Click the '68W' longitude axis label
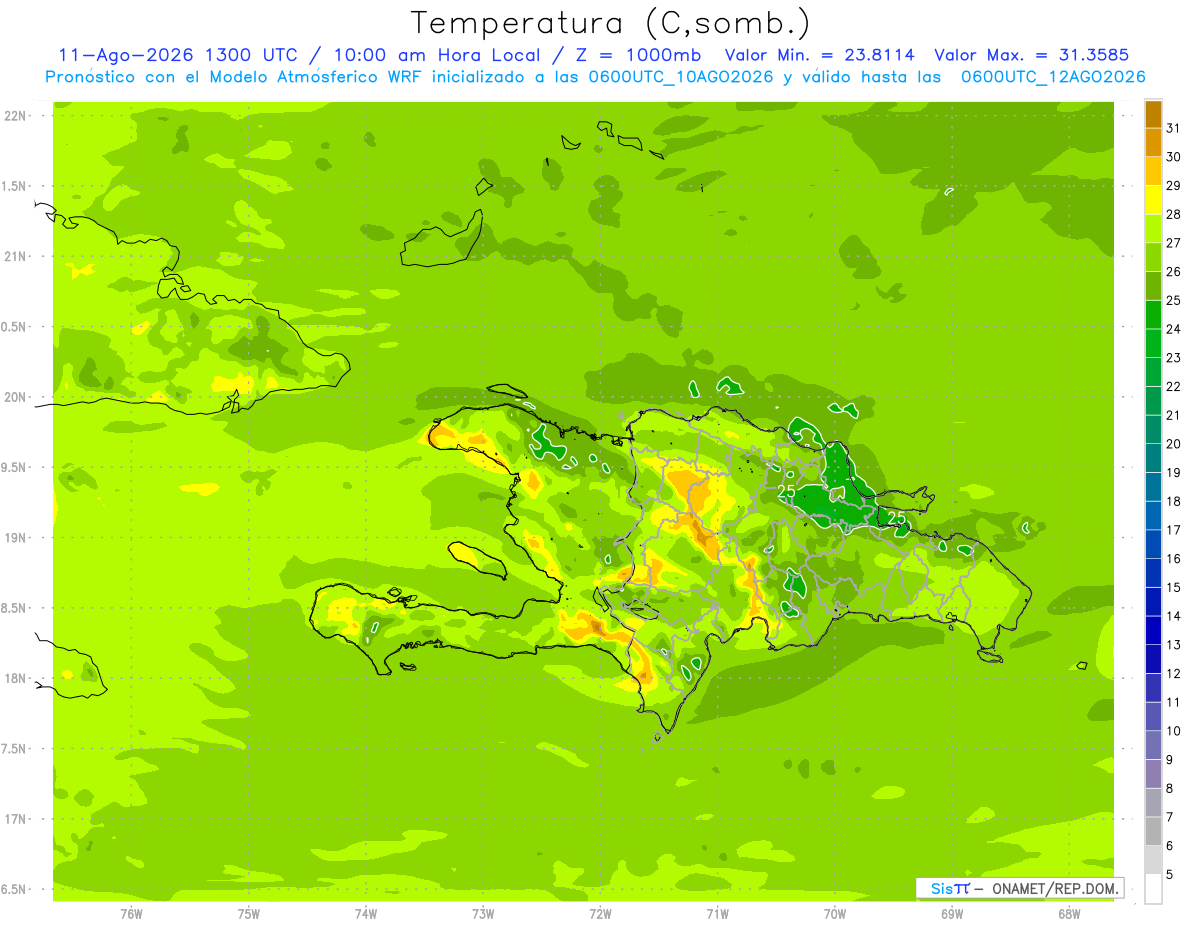 [x=1068, y=913]
